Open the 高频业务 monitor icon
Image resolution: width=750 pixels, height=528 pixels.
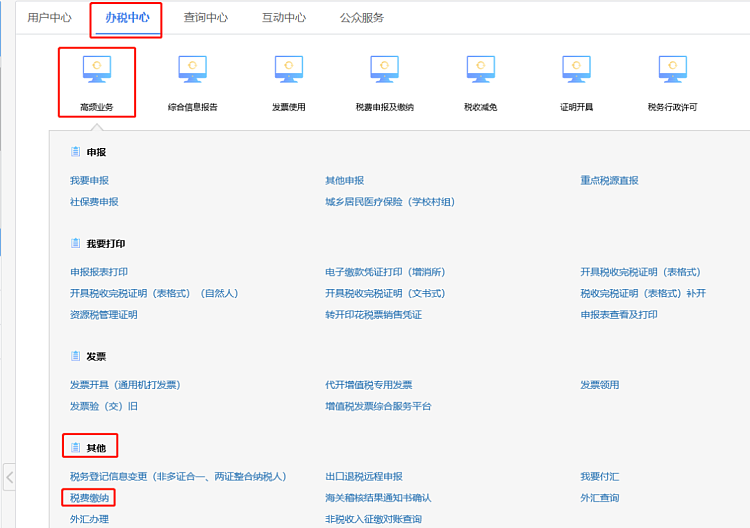97,69
